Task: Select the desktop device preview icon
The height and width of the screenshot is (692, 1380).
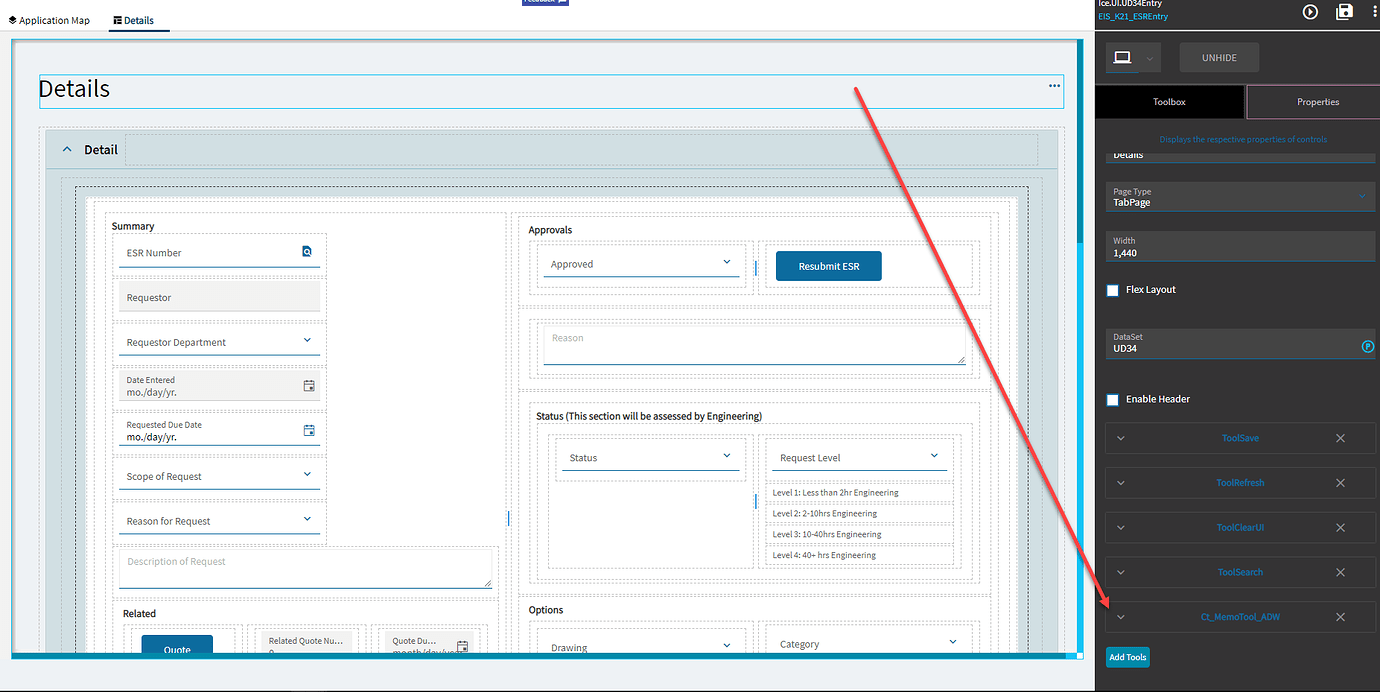Action: click(x=1123, y=57)
